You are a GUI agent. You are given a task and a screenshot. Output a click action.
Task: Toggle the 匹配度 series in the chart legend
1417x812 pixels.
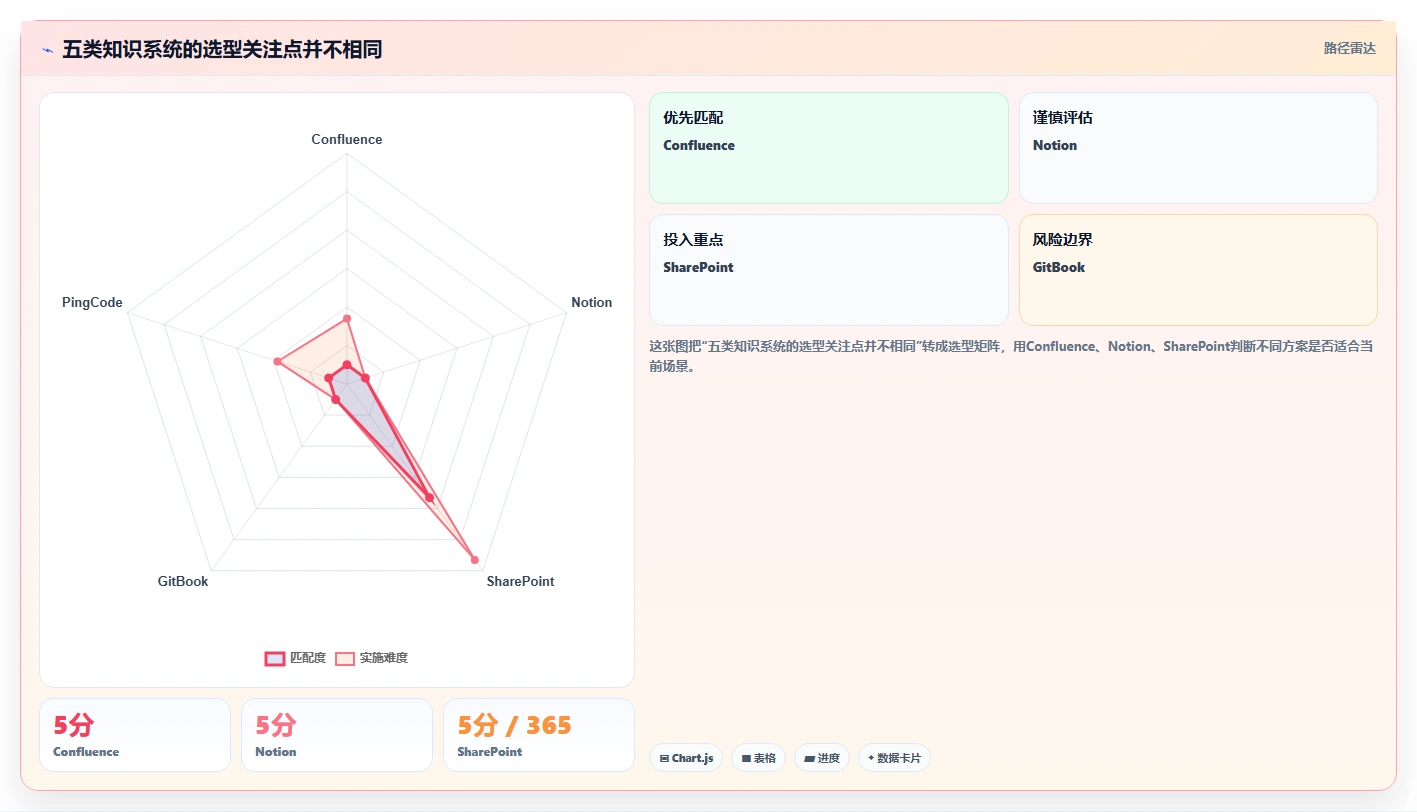click(296, 658)
